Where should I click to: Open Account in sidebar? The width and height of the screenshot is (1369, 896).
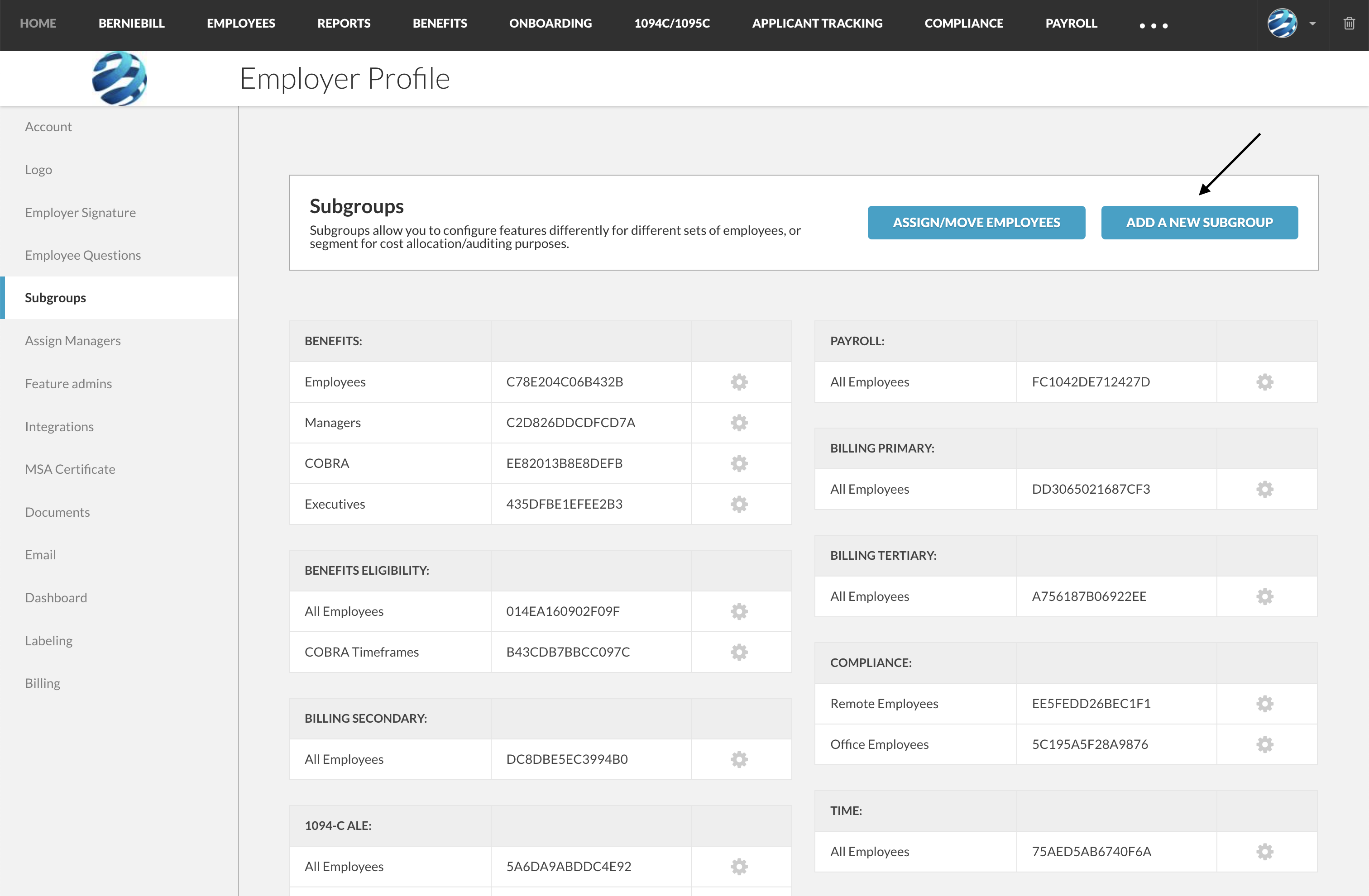tap(48, 127)
